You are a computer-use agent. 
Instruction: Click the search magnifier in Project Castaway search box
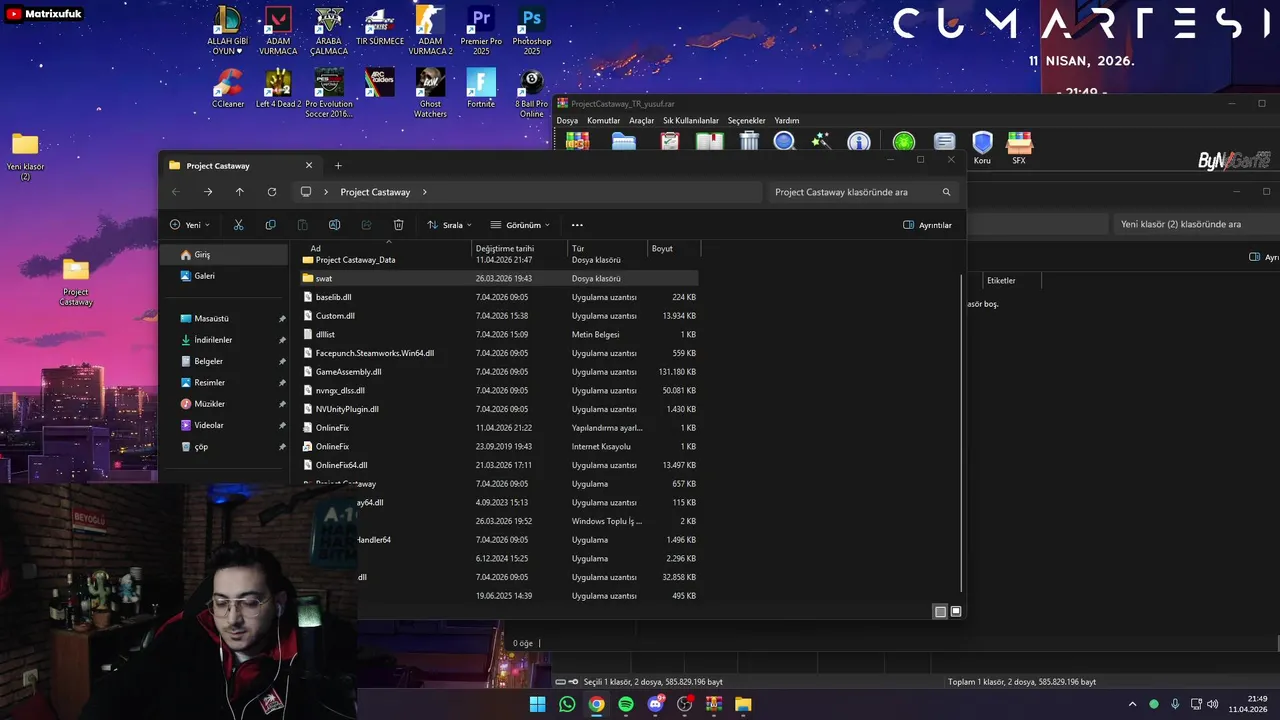click(946, 192)
